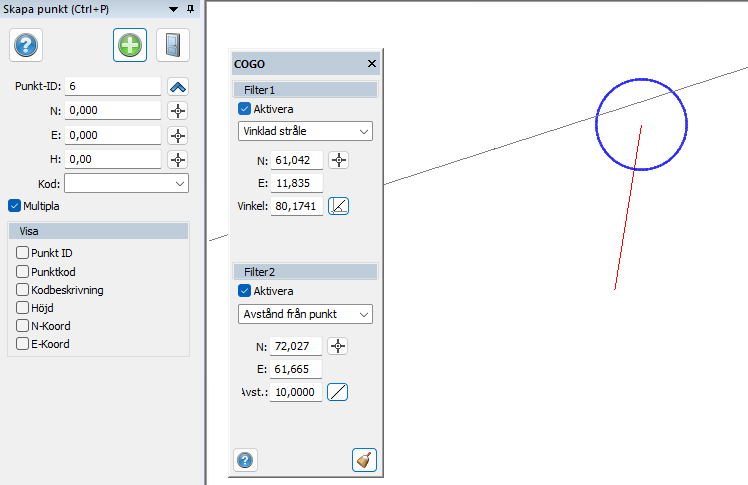Viewport: 748px width, 485px height.
Task: Click the door exit icon in Skapa punkt
Action: point(172,45)
